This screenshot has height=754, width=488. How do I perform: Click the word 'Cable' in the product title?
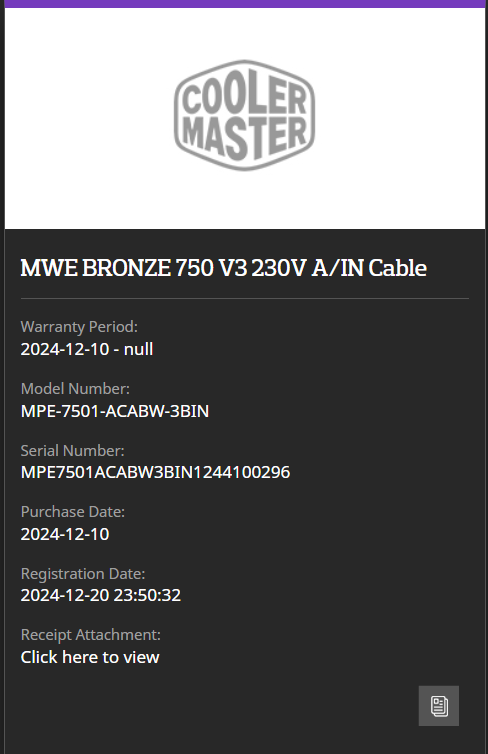[x=398, y=268]
